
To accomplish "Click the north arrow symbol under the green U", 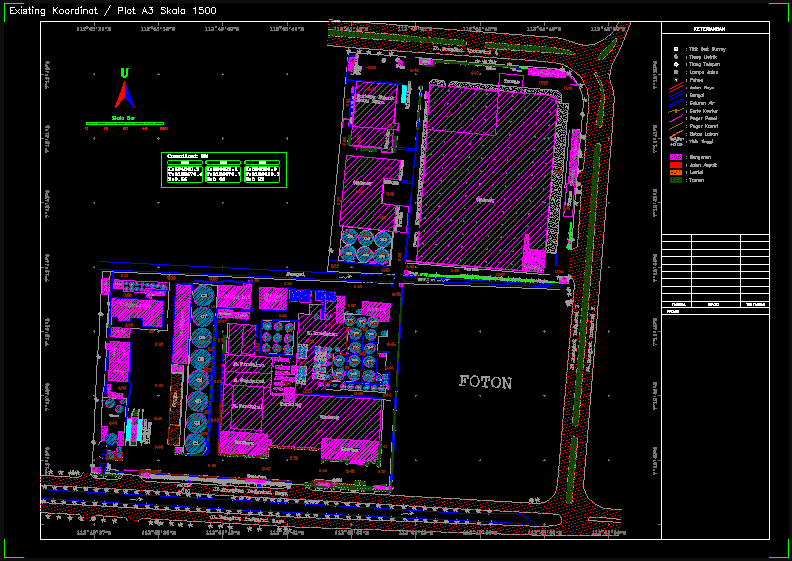I will (x=124, y=95).
